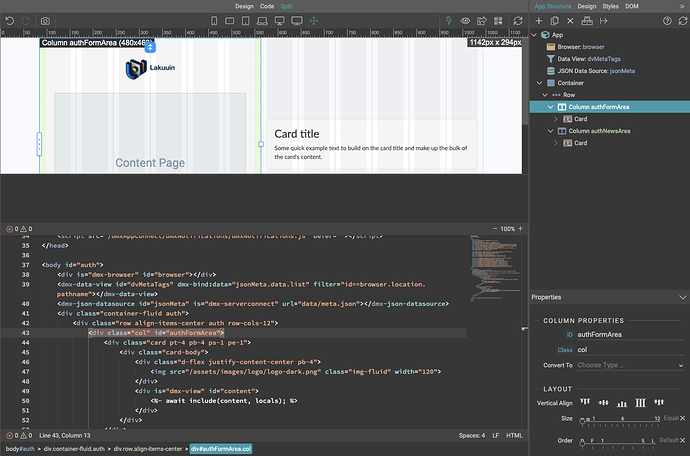
Task: Switch preview to phone portrait device
Action: pyautogui.click(x=214, y=21)
